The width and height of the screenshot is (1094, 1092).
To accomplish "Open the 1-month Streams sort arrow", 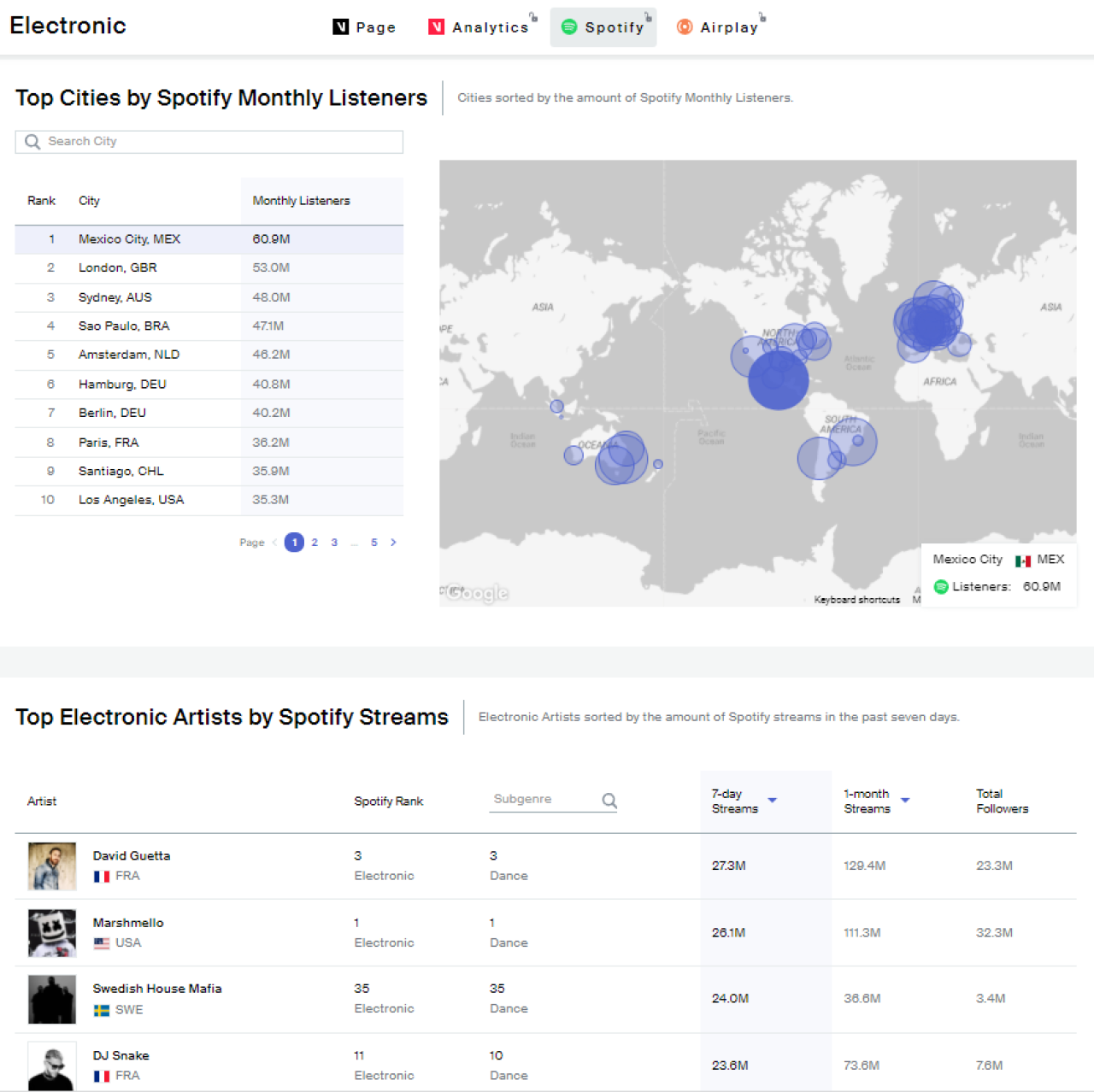I will tap(905, 801).
